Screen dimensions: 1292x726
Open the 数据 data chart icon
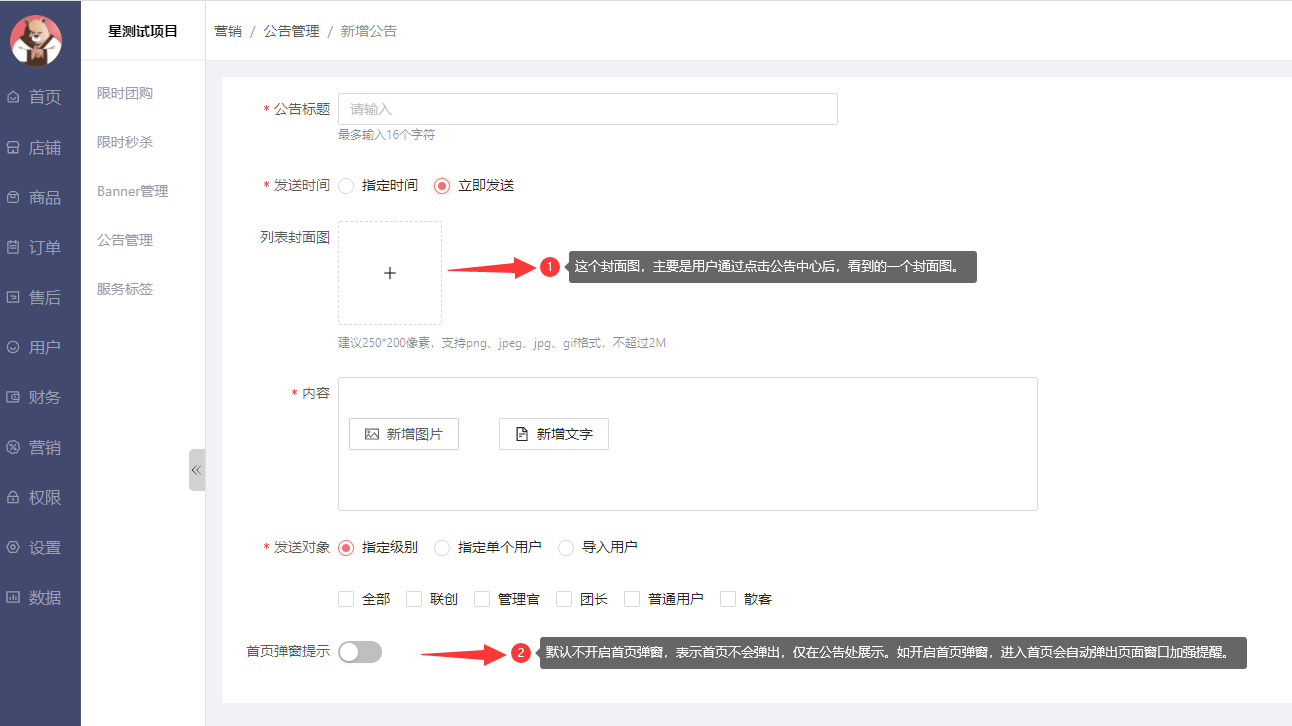tap(14, 597)
